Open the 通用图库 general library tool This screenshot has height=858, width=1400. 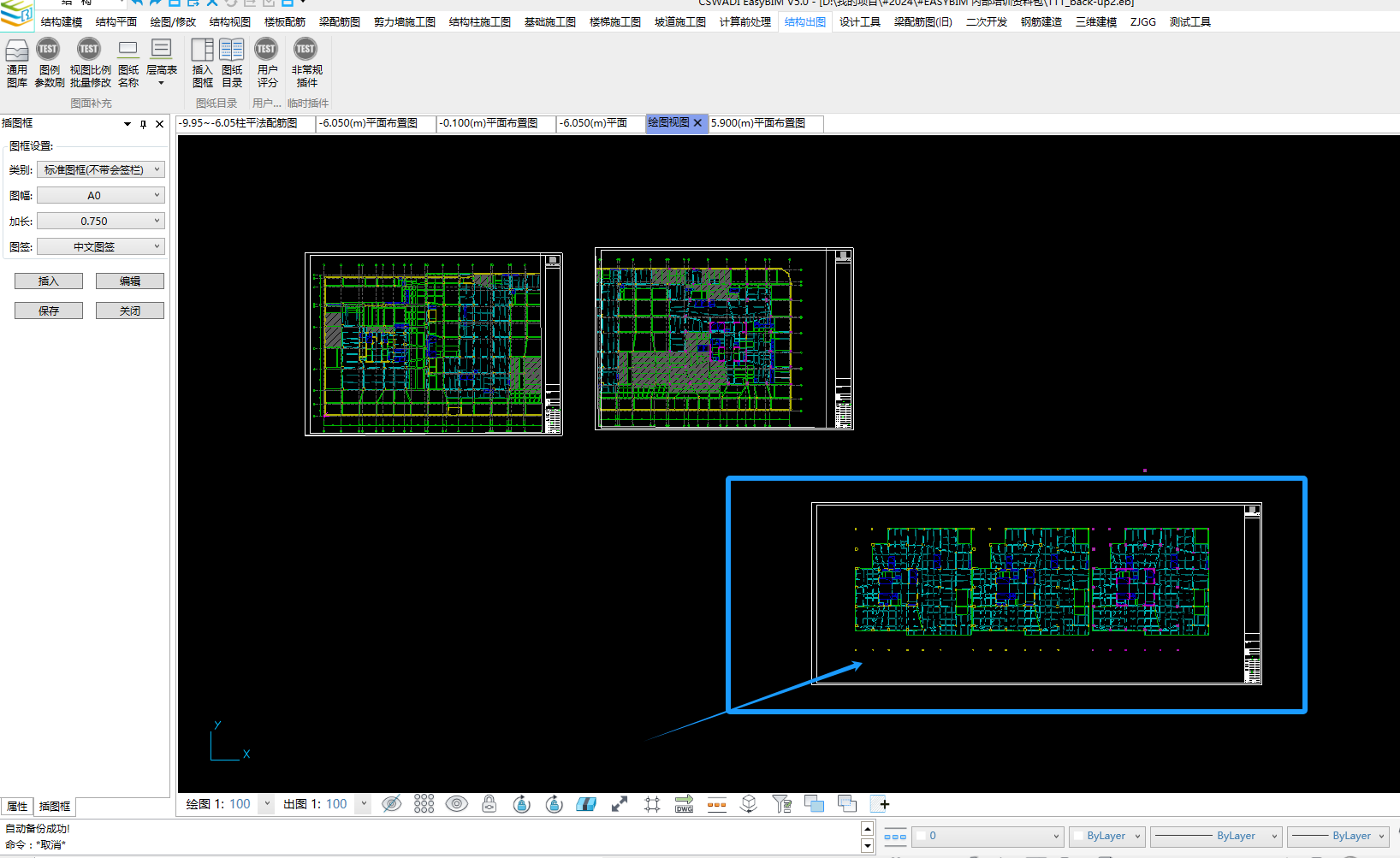pos(17,63)
